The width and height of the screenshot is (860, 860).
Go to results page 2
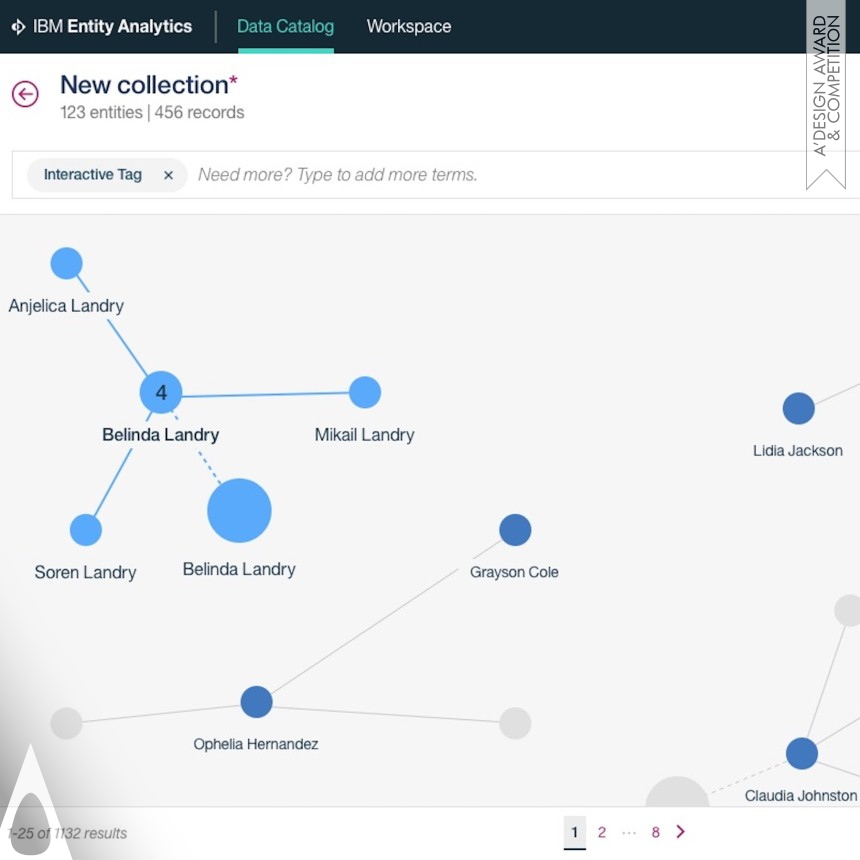tap(601, 832)
